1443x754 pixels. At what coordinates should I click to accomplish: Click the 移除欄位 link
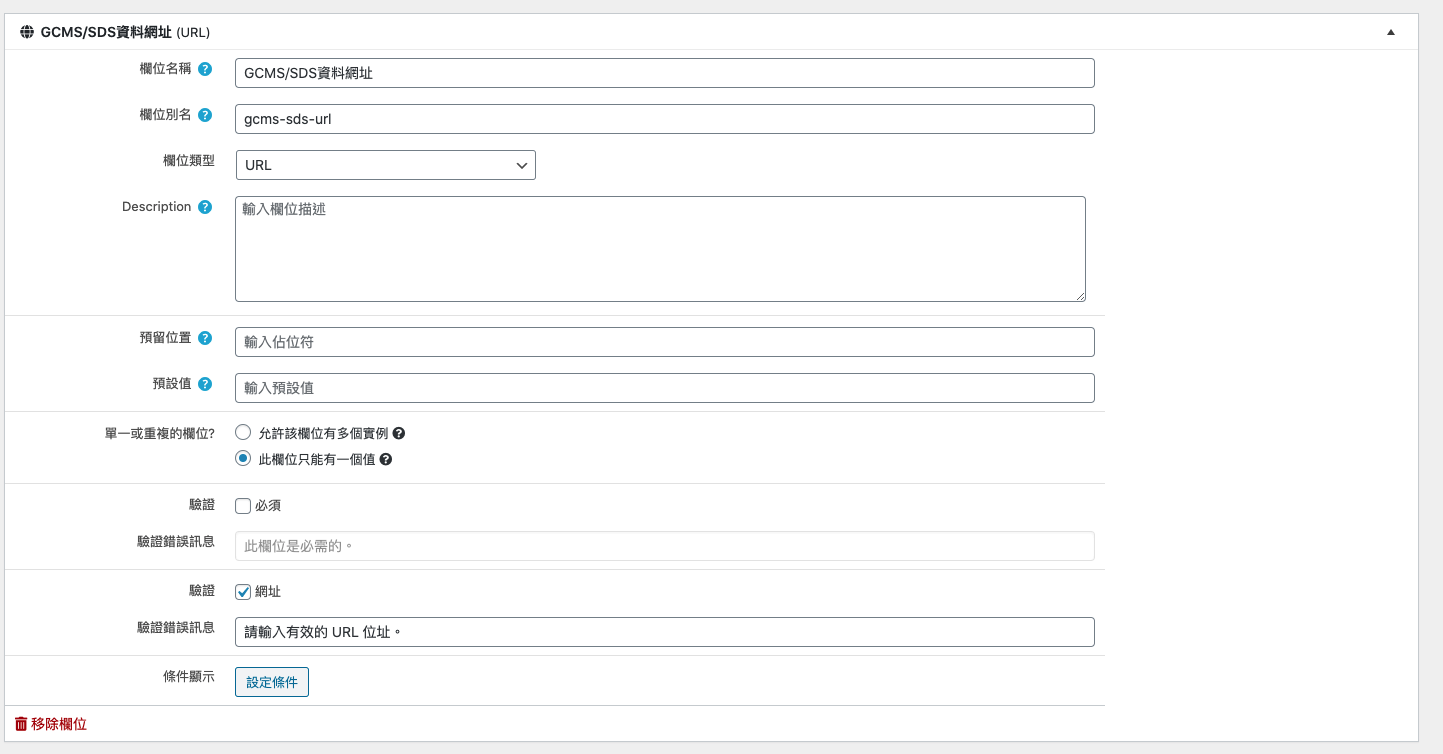point(58,724)
